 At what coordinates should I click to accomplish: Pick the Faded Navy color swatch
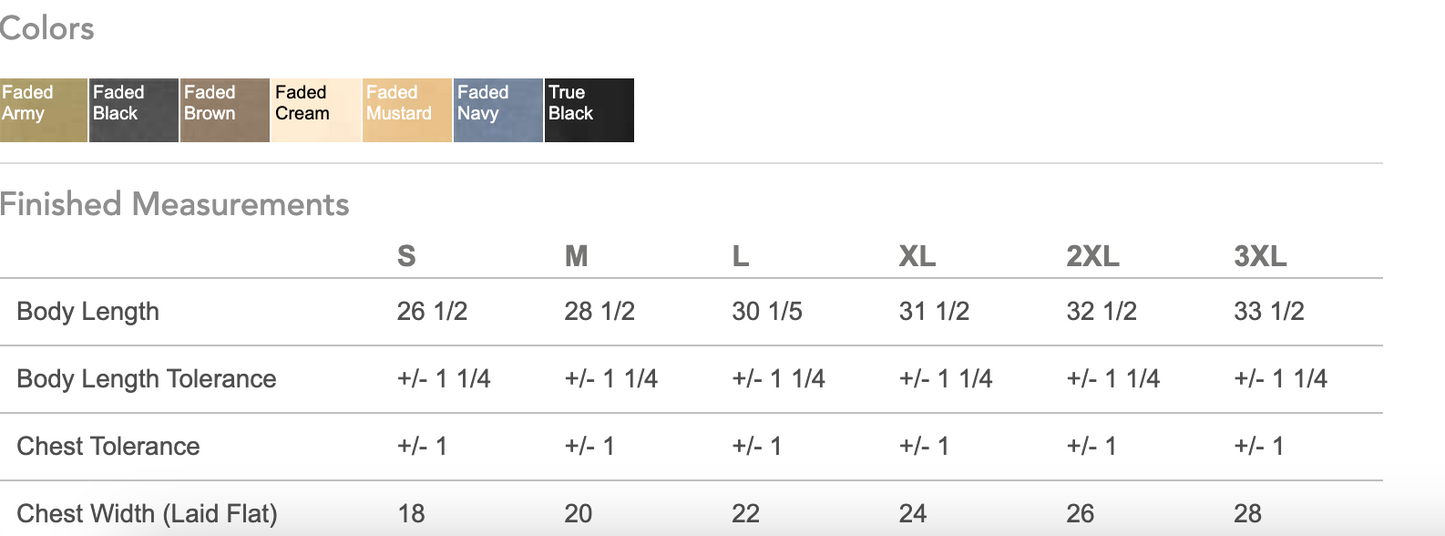click(x=498, y=110)
